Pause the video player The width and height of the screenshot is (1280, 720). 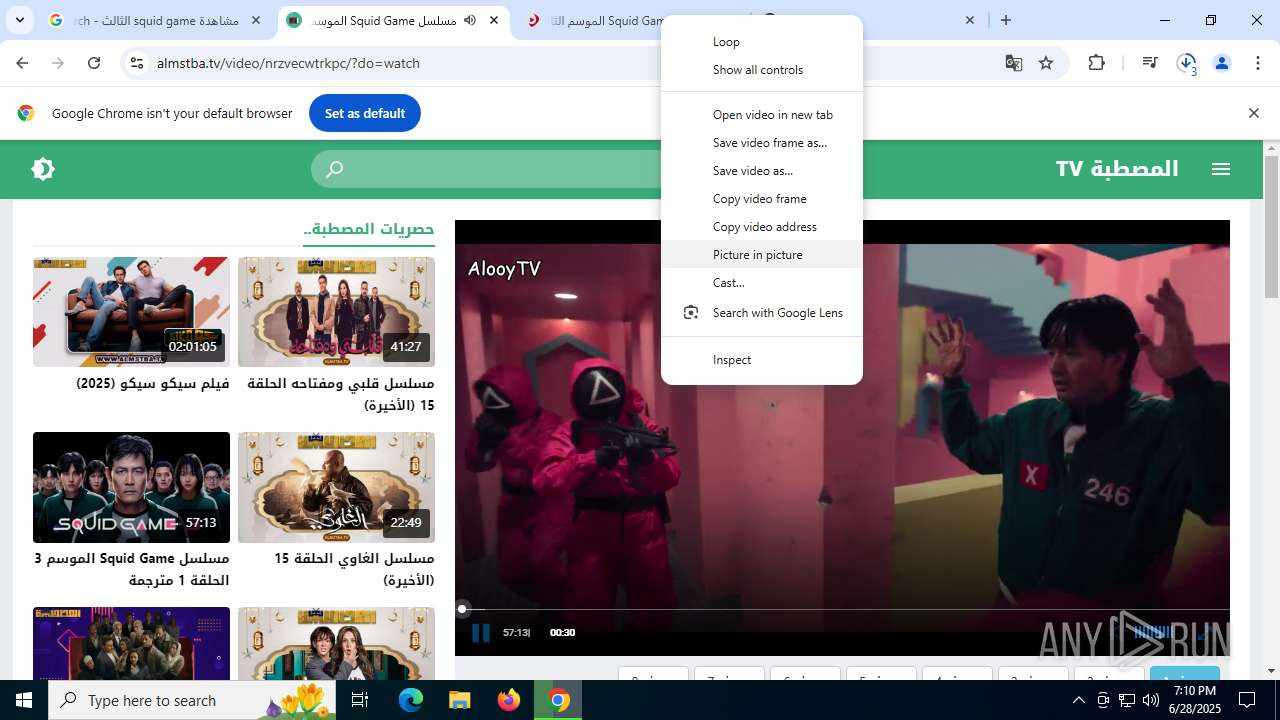click(480, 632)
